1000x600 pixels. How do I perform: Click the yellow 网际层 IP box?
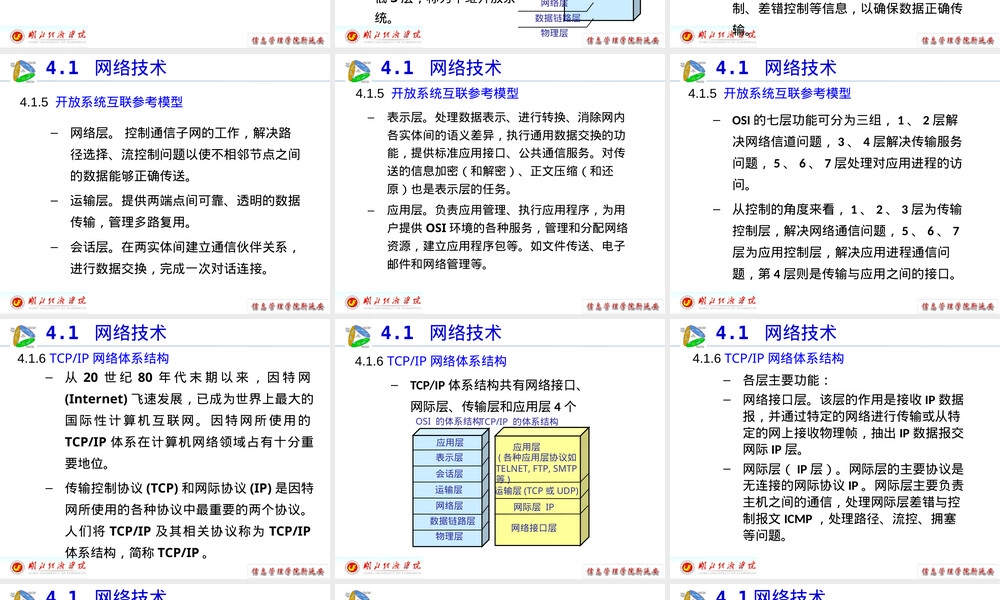tap(537, 507)
